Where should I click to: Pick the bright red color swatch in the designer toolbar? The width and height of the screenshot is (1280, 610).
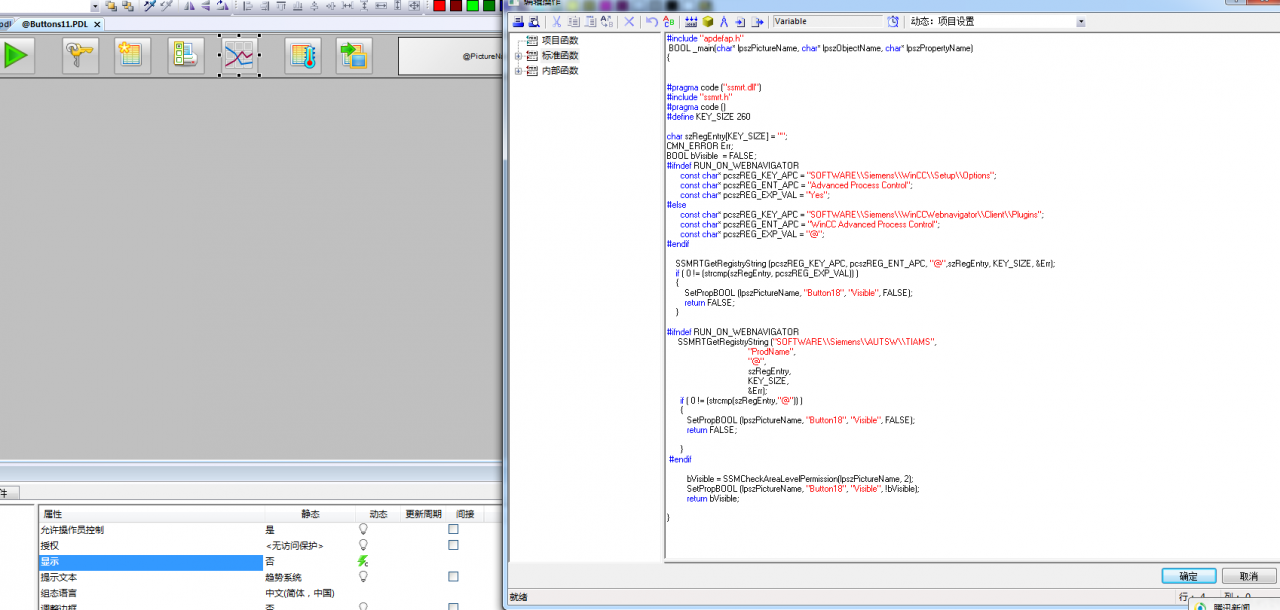click(x=439, y=5)
